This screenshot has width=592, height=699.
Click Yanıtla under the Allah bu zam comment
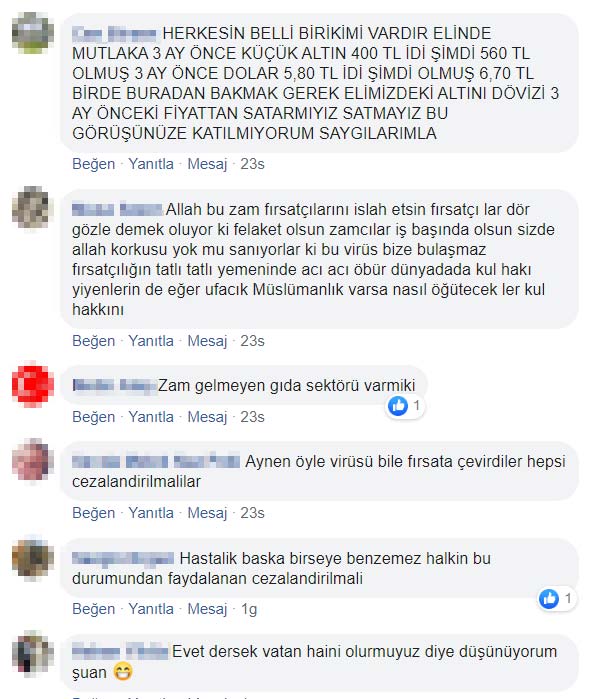[151, 341]
